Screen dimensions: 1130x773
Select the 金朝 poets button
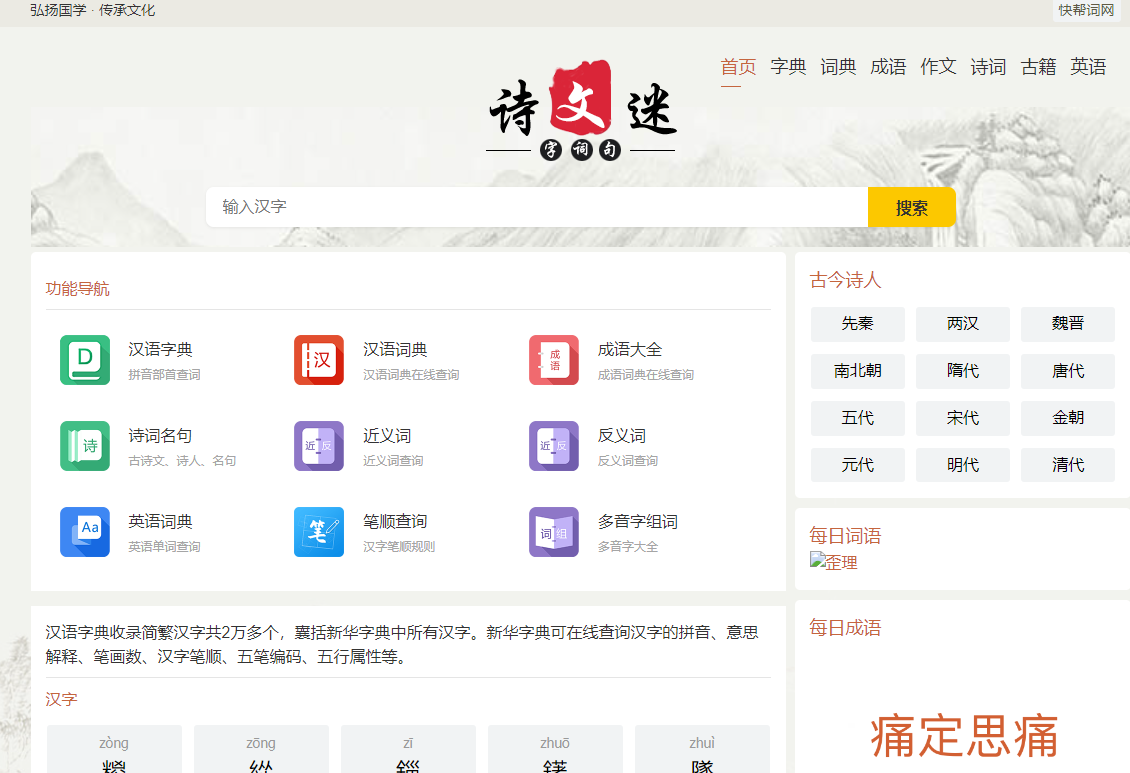pyautogui.click(x=1068, y=418)
